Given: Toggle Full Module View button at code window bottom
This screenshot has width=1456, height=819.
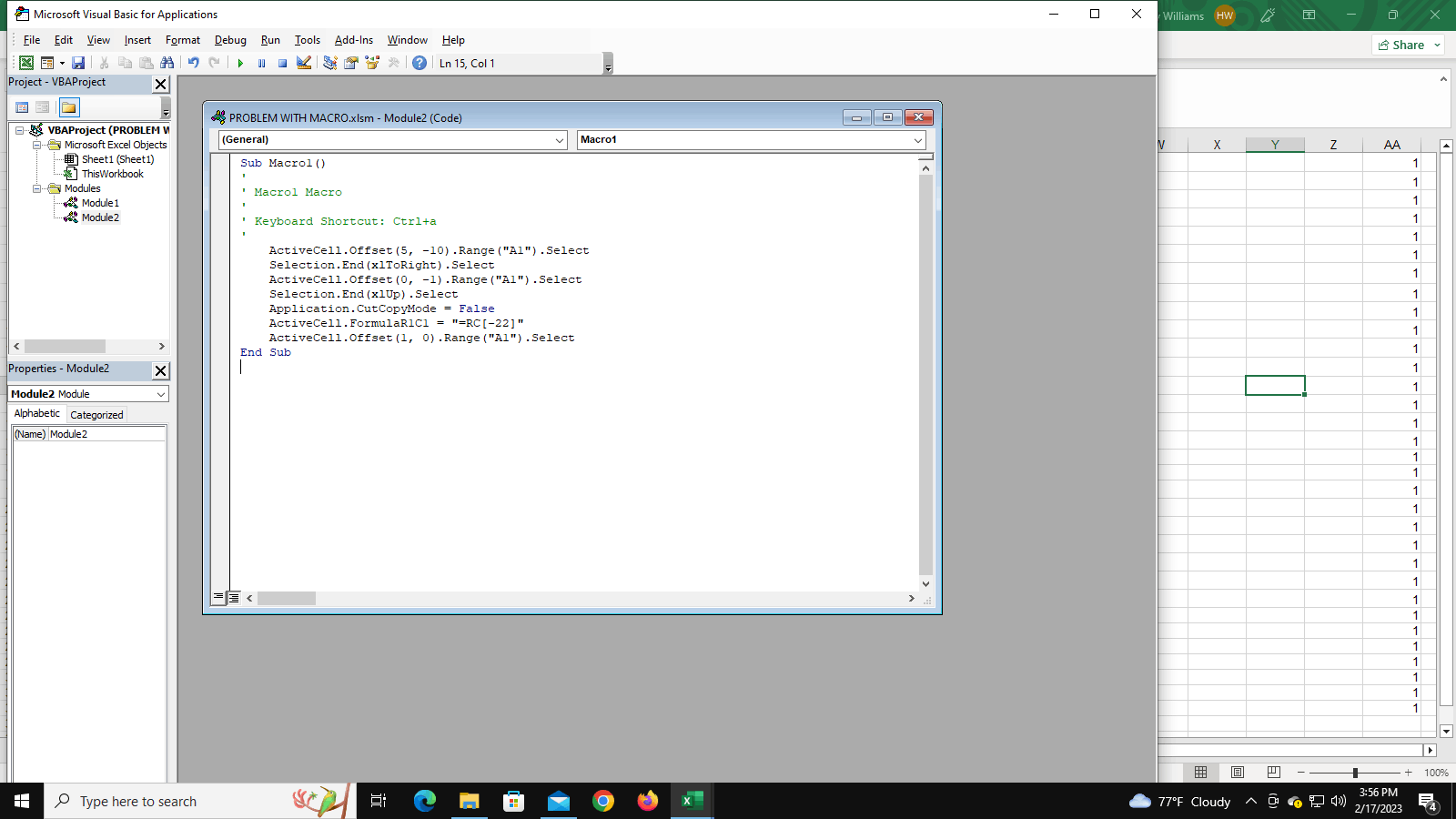Looking at the screenshot, I should [234, 598].
